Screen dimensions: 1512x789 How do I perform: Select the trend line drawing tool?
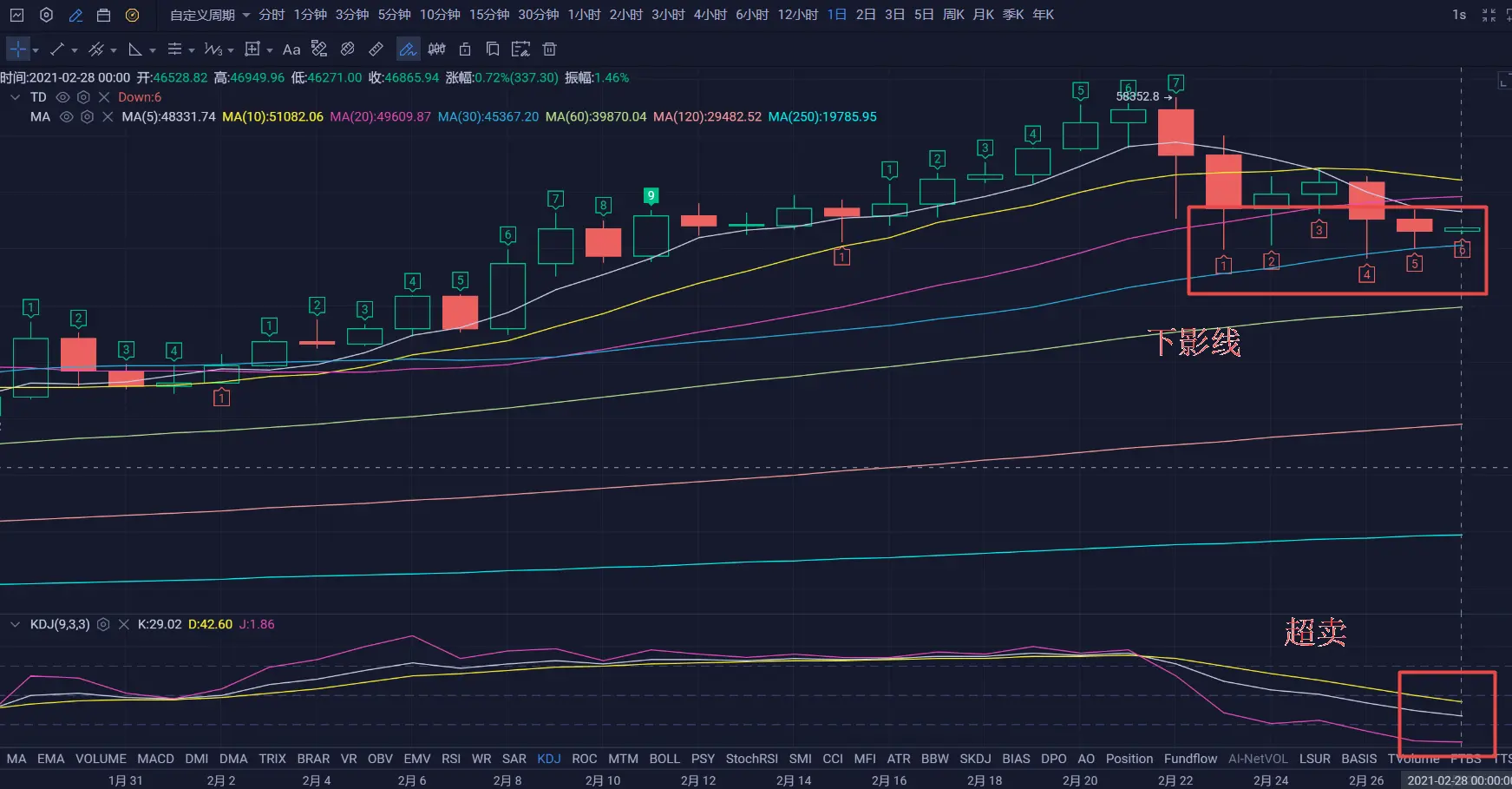[57, 49]
